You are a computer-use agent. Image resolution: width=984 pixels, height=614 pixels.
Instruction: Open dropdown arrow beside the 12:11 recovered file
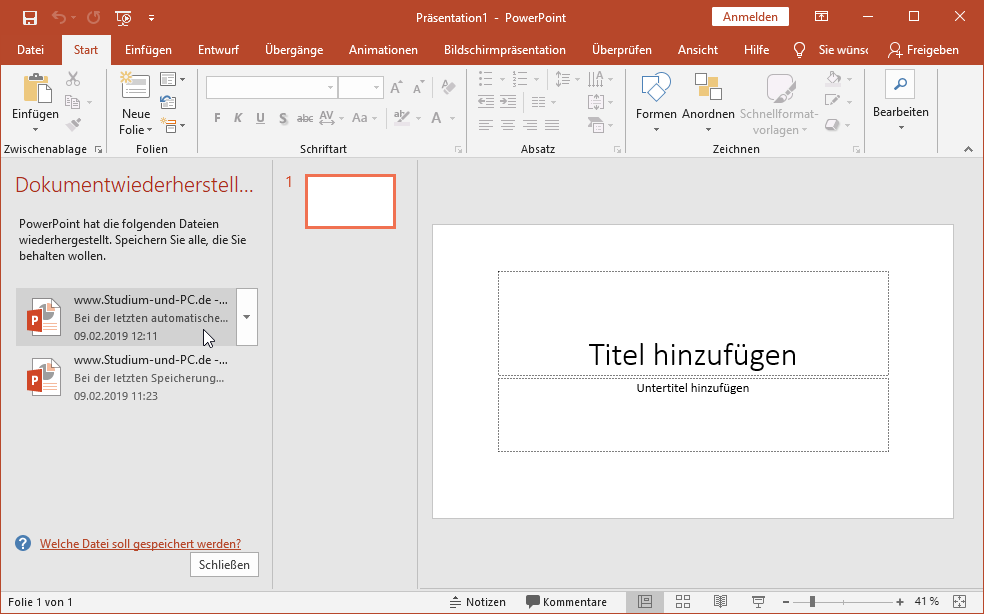247,317
